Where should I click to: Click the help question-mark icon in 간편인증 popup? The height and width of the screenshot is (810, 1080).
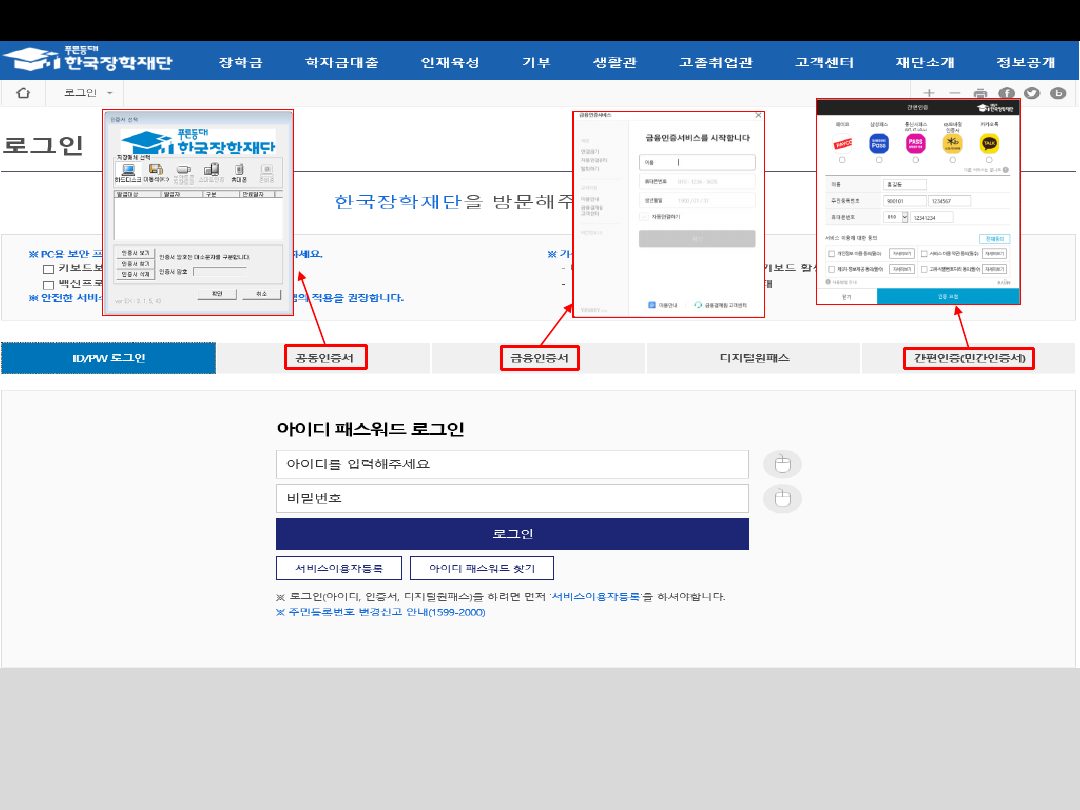click(x=1006, y=170)
